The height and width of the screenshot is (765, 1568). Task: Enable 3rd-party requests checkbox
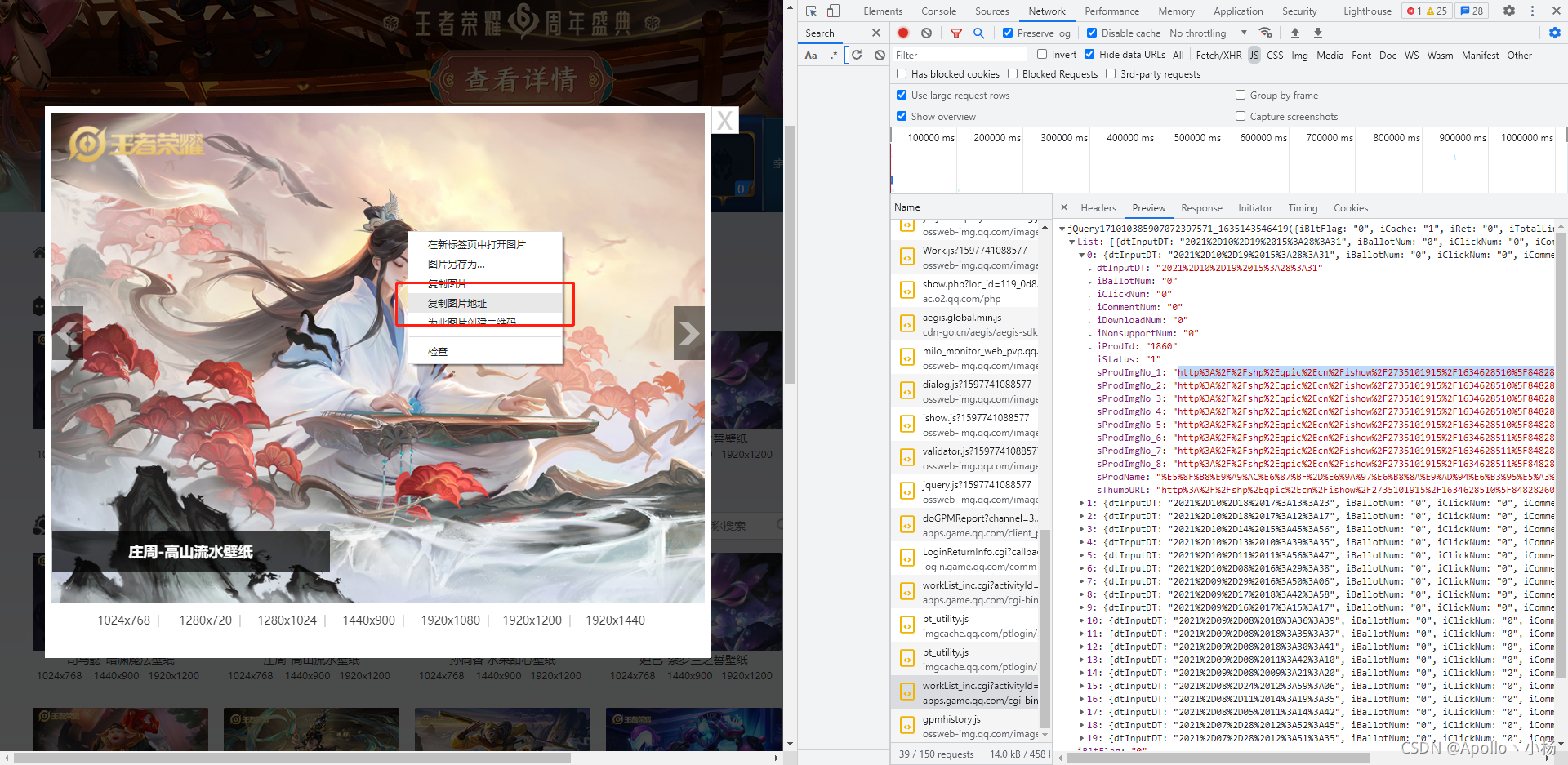1111,73
